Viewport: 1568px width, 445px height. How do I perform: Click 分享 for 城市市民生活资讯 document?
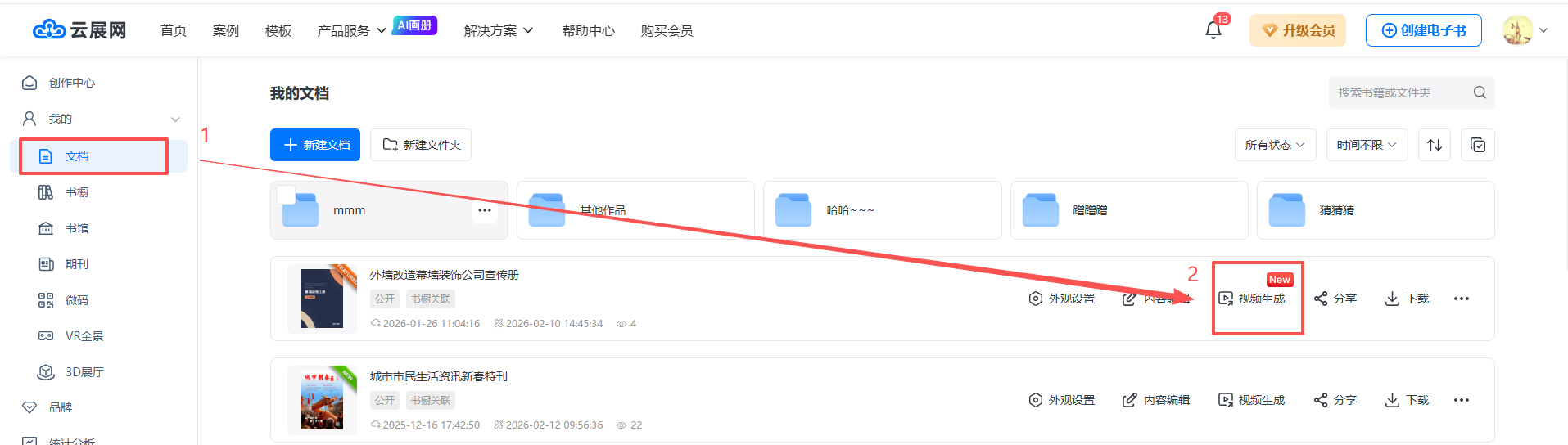[1335, 400]
